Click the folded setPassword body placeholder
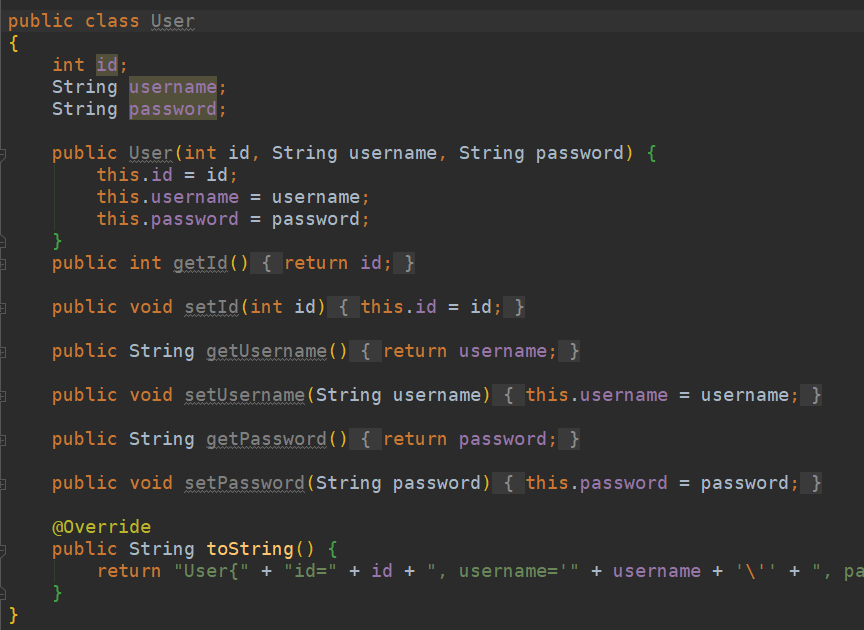Screen dimensions: 864x630 (x=662, y=483)
